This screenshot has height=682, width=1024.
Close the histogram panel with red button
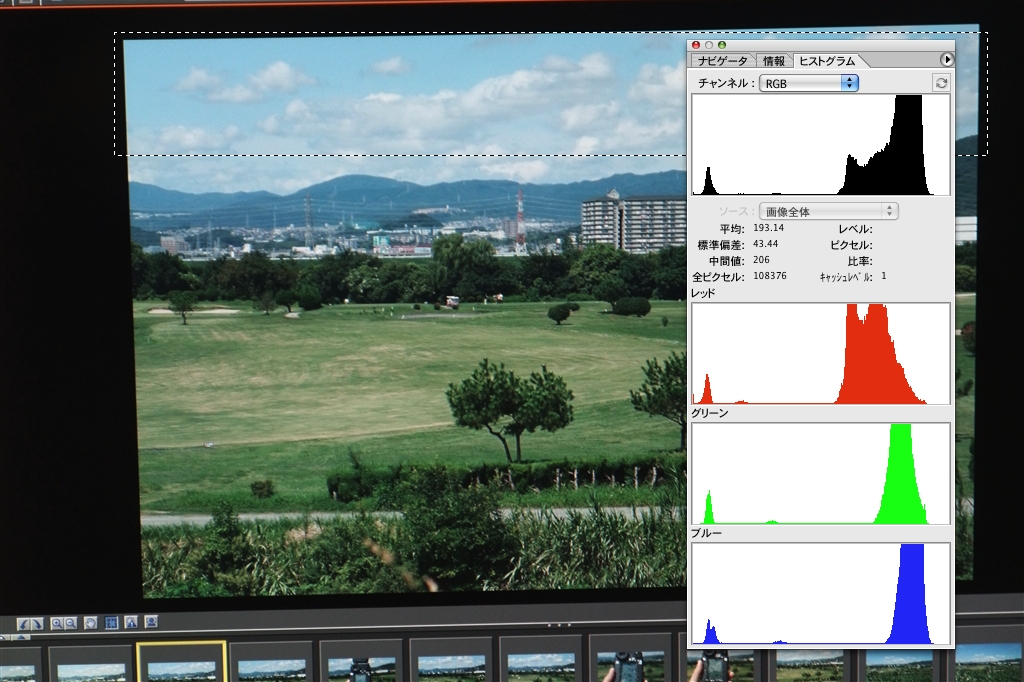tap(696, 45)
